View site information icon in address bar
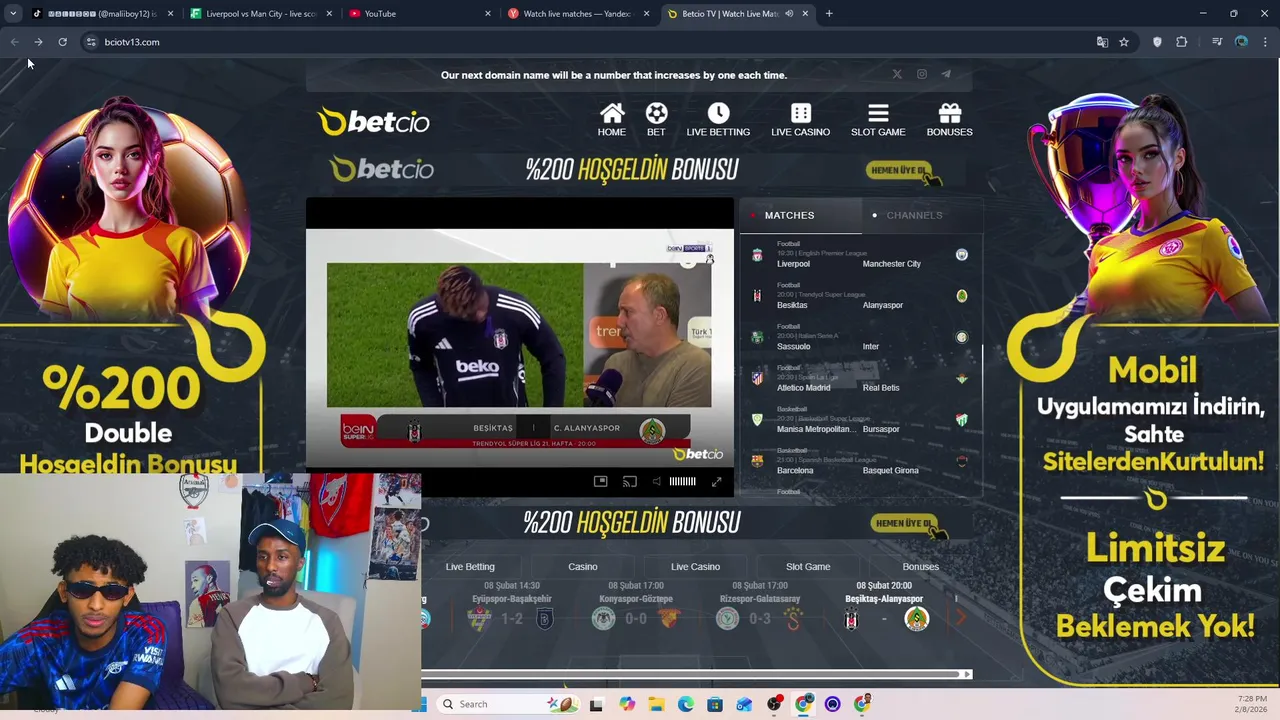The height and width of the screenshot is (720, 1280). pyautogui.click(x=91, y=42)
